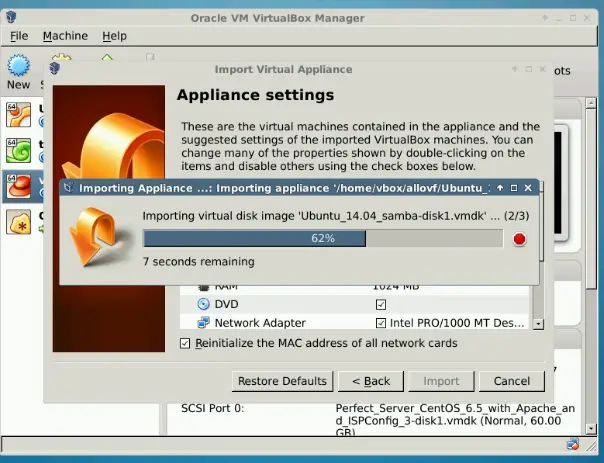Open the Help menu
The height and width of the screenshot is (463, 604).
[x=114, y=36]
